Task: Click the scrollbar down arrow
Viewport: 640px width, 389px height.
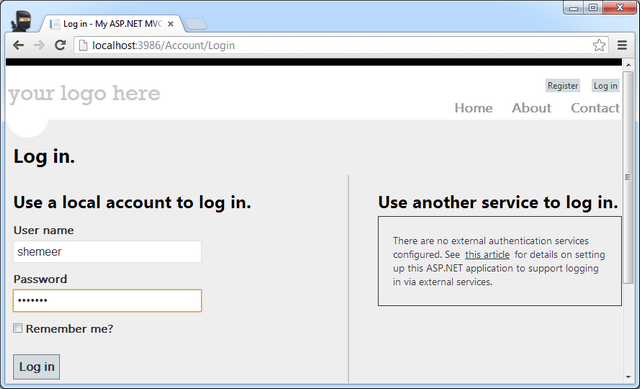Action: (x=628, y=377)
